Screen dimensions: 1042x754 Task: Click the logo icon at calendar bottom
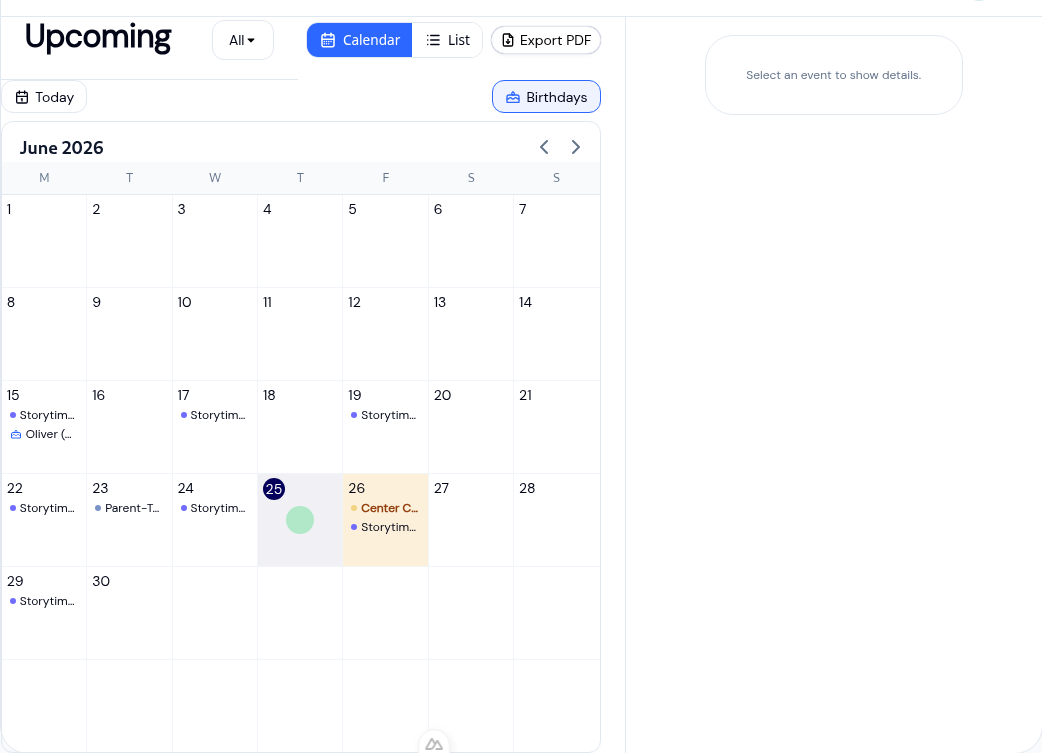tap(434, 744)
